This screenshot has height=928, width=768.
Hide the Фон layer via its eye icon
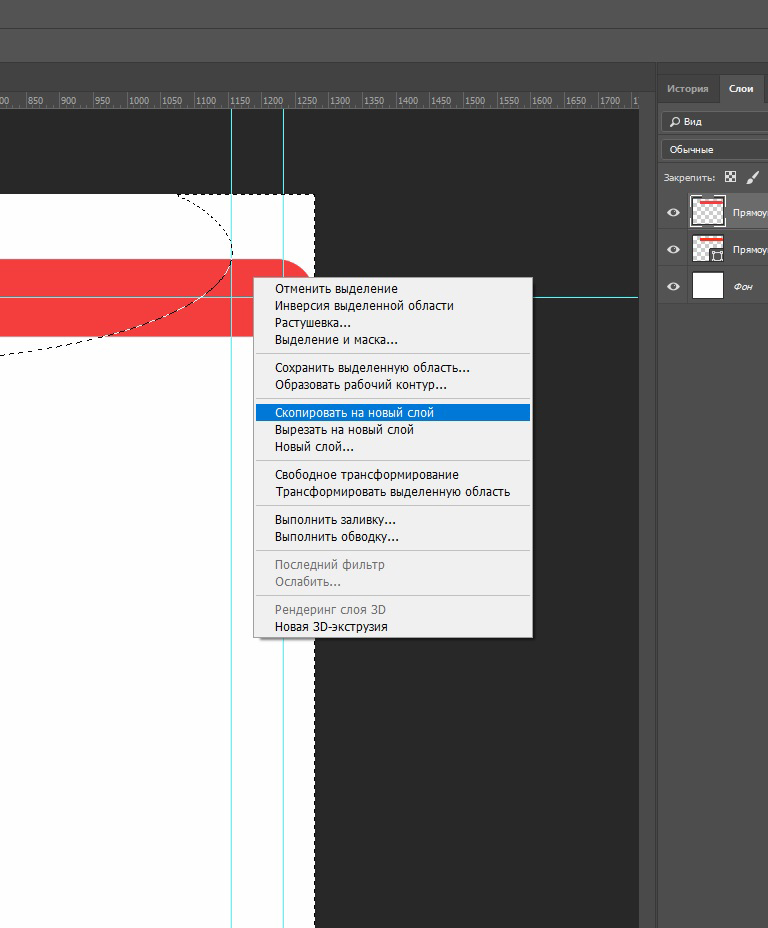(x=673, y=286)
